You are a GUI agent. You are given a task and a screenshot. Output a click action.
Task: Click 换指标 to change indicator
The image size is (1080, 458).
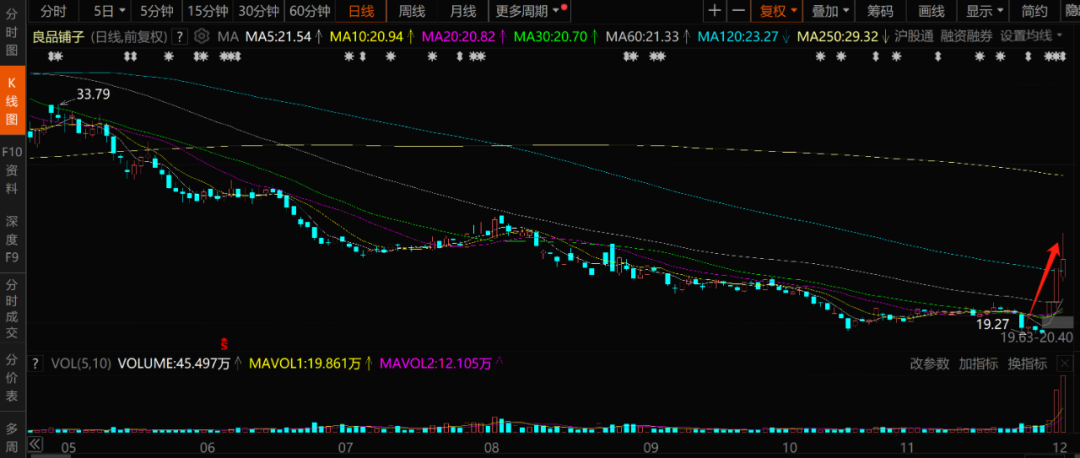coord(1028,364)
